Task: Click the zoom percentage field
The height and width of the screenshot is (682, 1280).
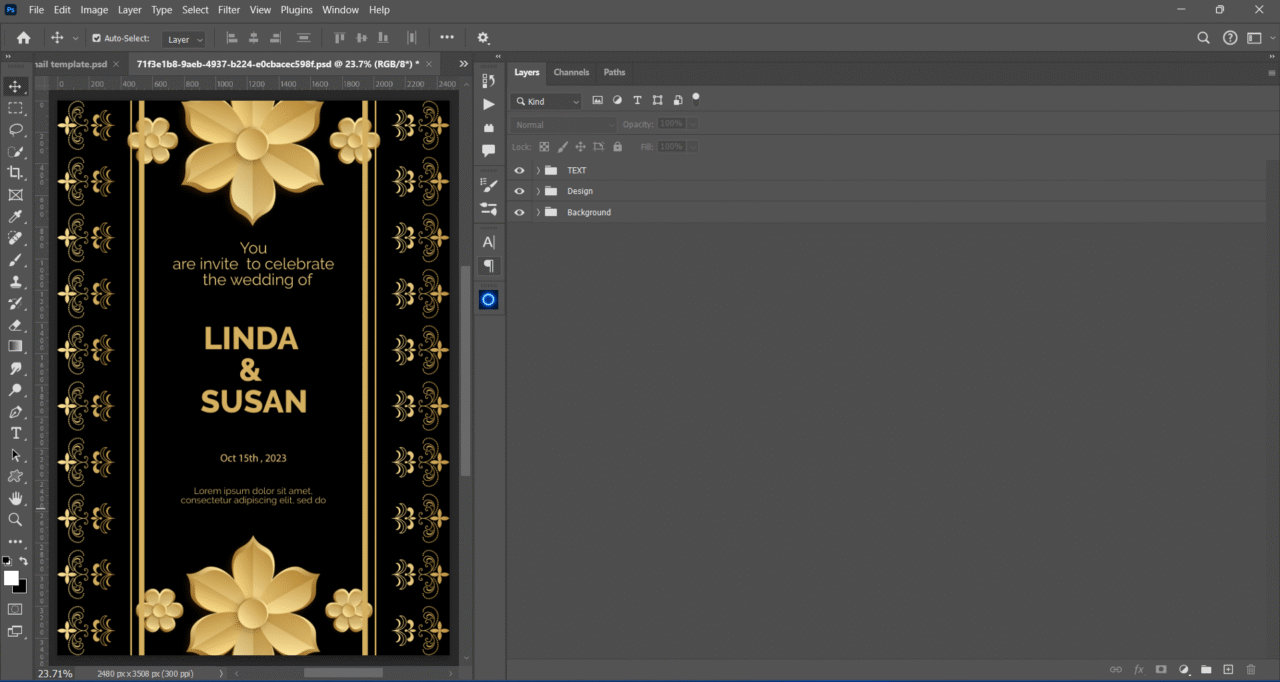Action: 55,673
